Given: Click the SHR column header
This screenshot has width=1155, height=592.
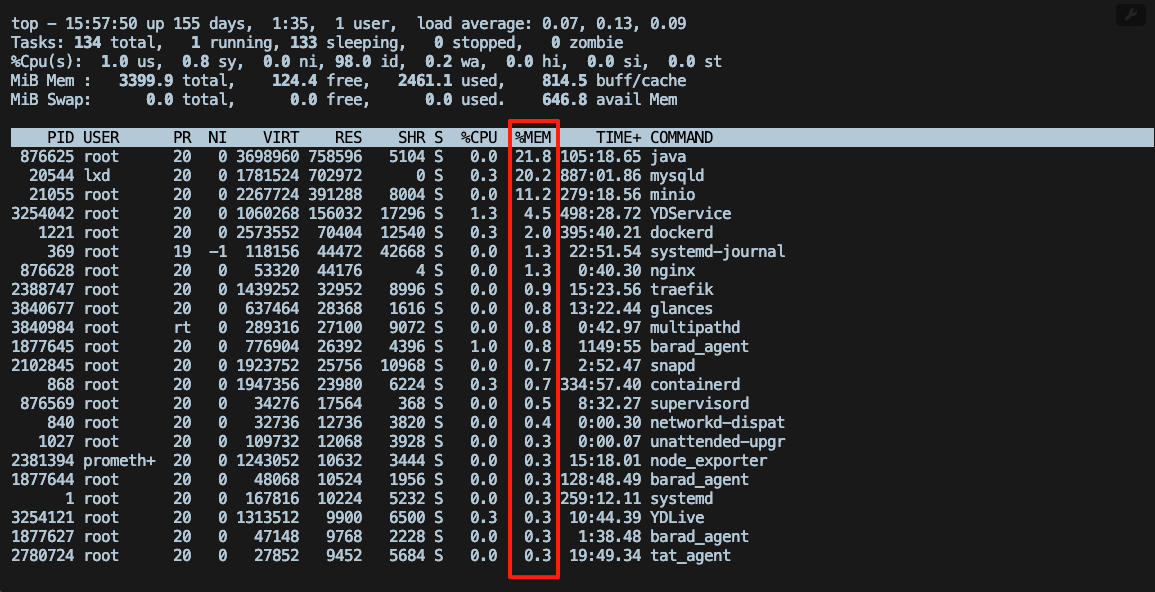Looking at the screenshot, I should pos(412,137).
